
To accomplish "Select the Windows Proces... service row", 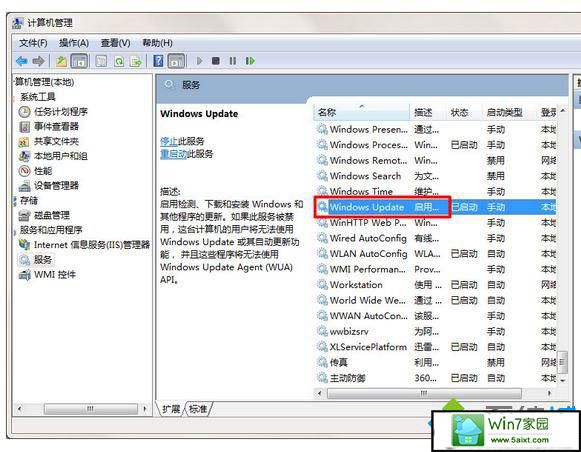I will [436, 145].
